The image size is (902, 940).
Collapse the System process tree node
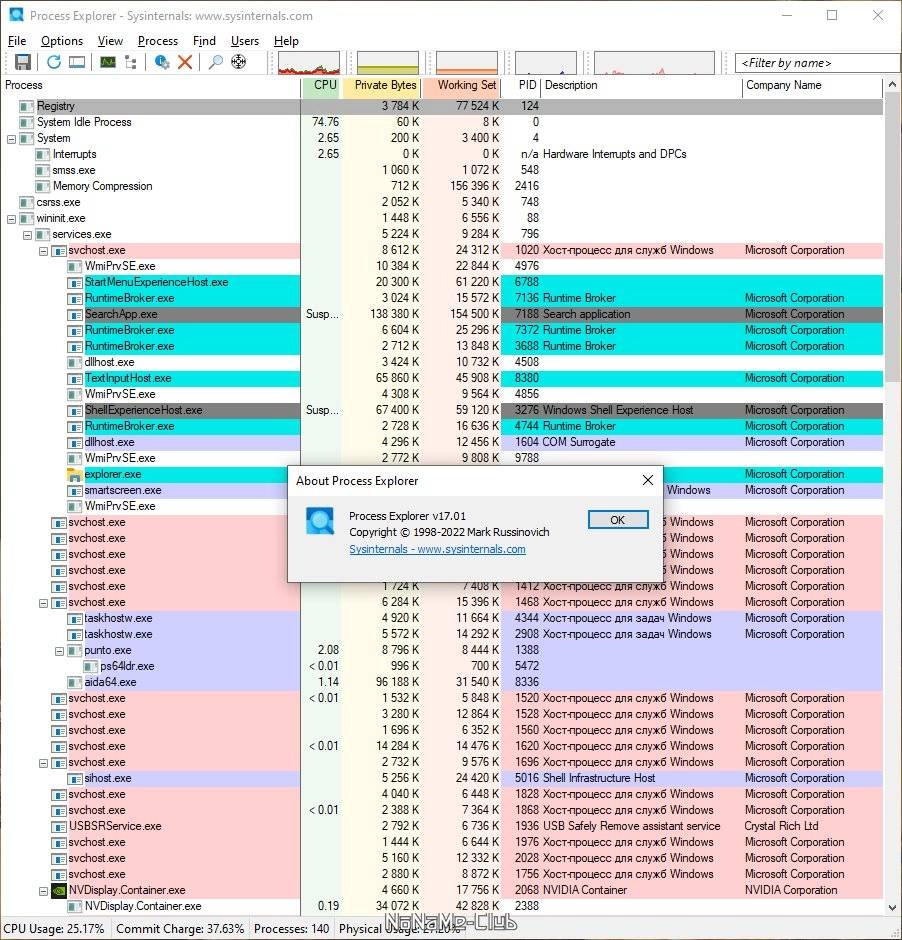tap(11, 139)
